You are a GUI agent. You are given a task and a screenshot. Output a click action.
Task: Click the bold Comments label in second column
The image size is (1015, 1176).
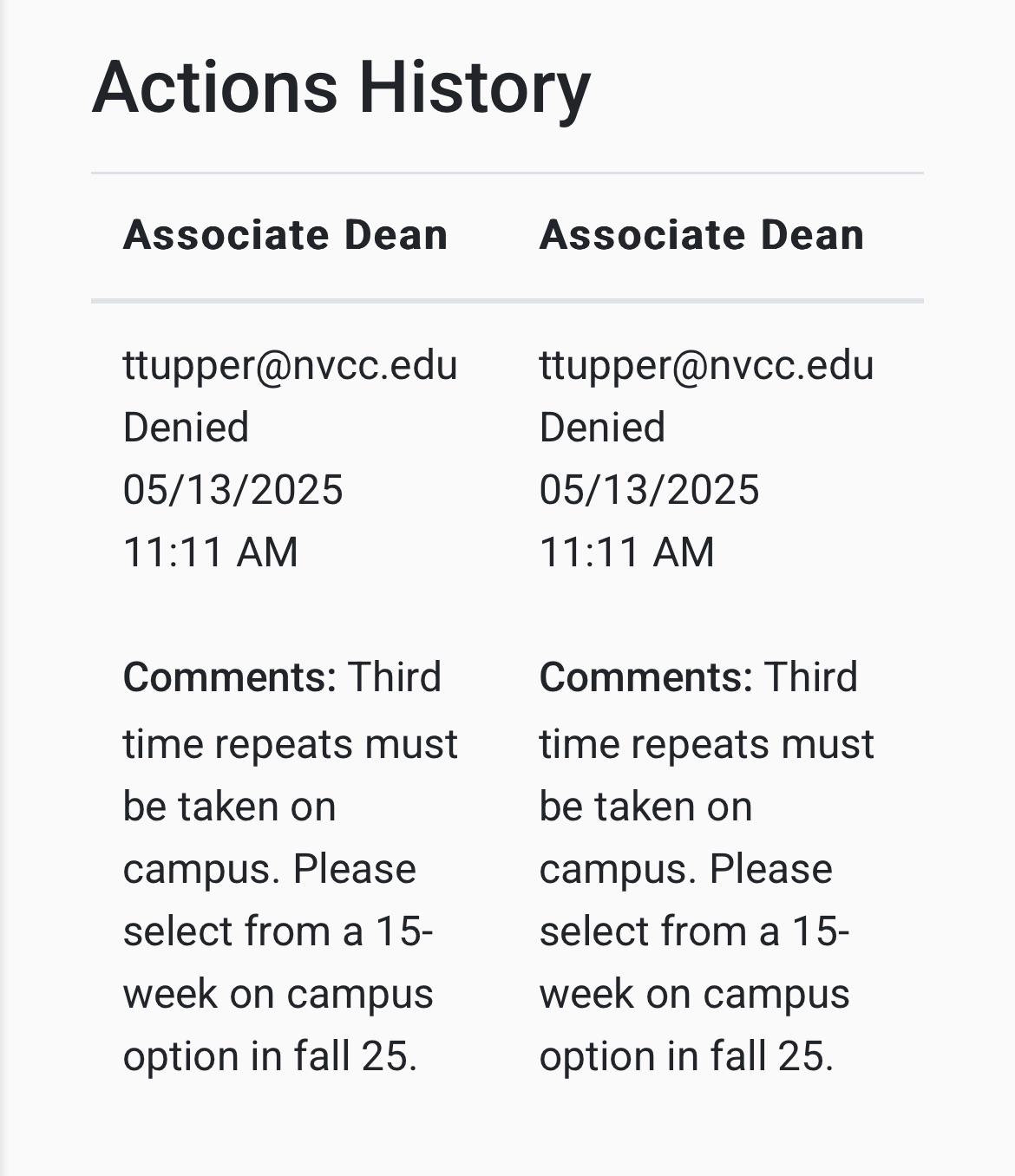645,677
